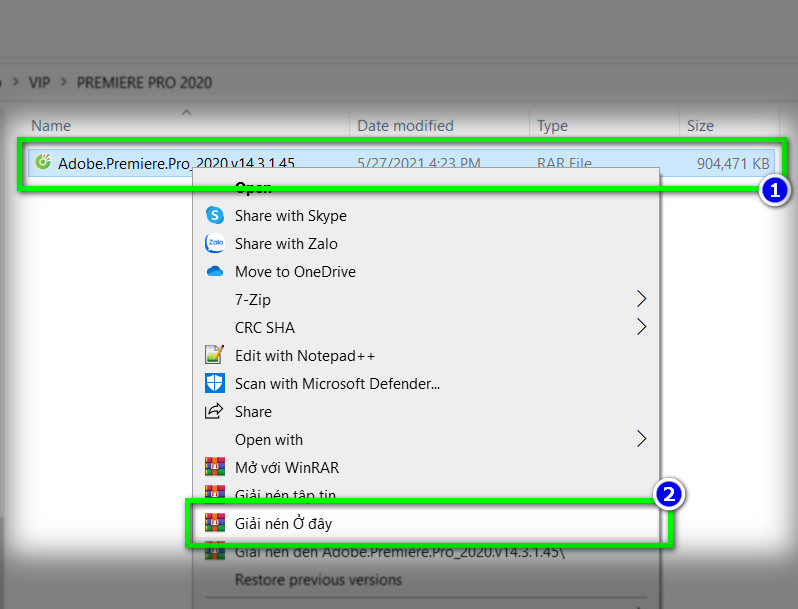Click the PREMIERE PRO 2020 breadcrumb
The height and width of the screenshot is (609, 798).
(144, 82)
